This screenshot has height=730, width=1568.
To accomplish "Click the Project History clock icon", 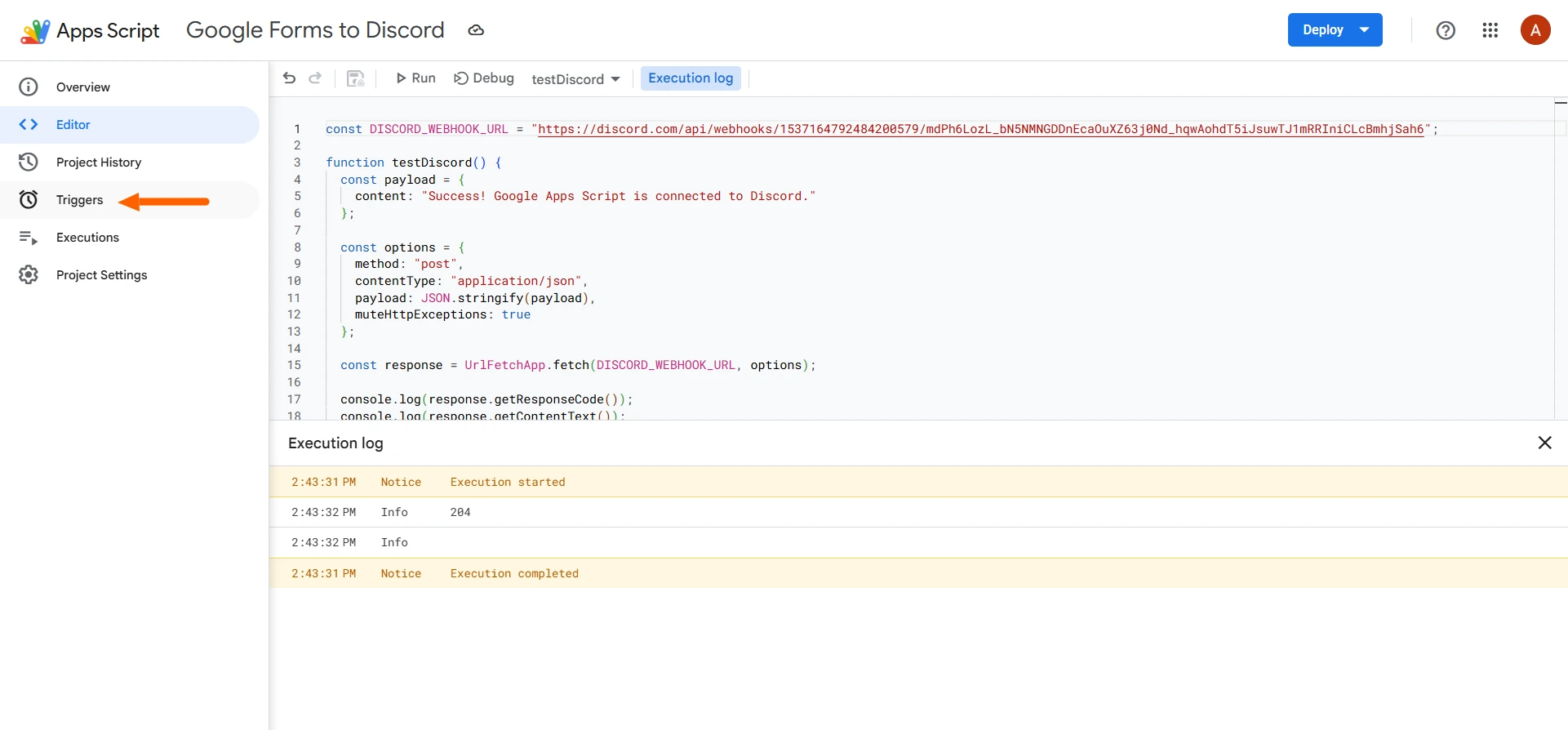I will point(29,162).
